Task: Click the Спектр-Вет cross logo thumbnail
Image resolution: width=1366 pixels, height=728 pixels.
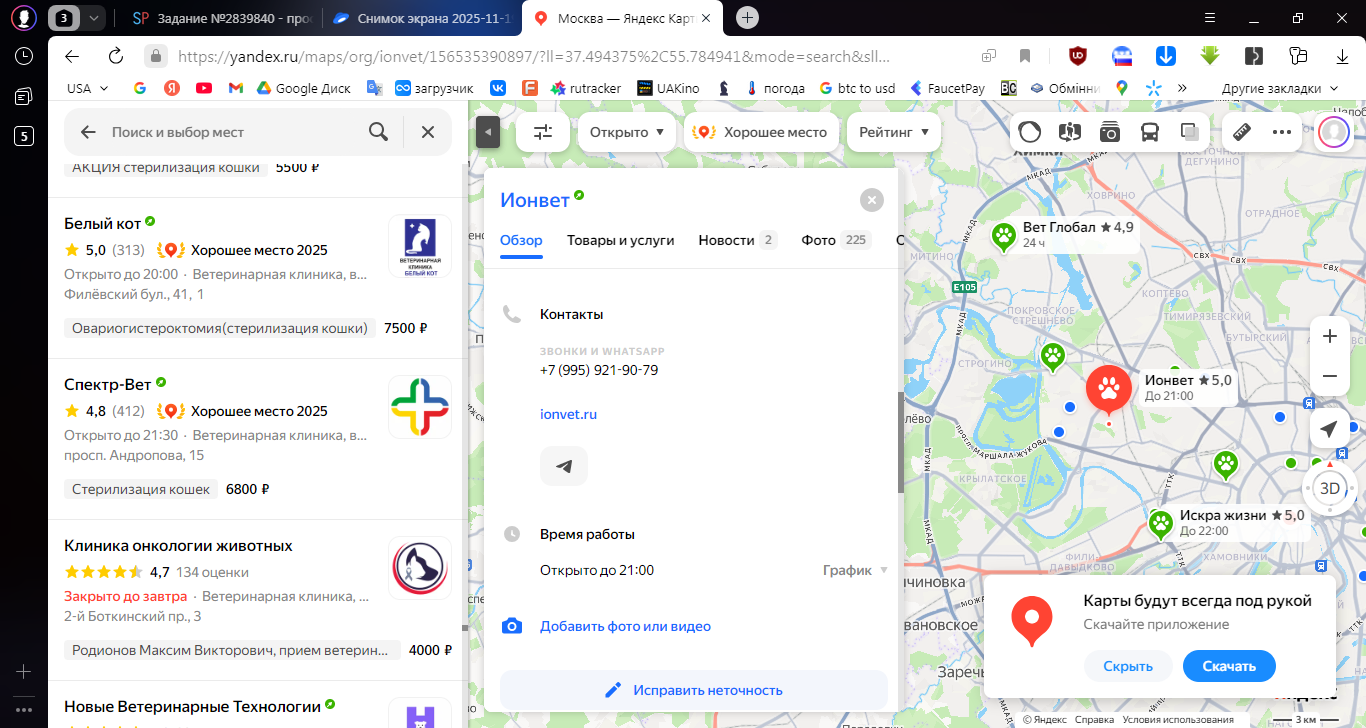Action: (420, 407)
